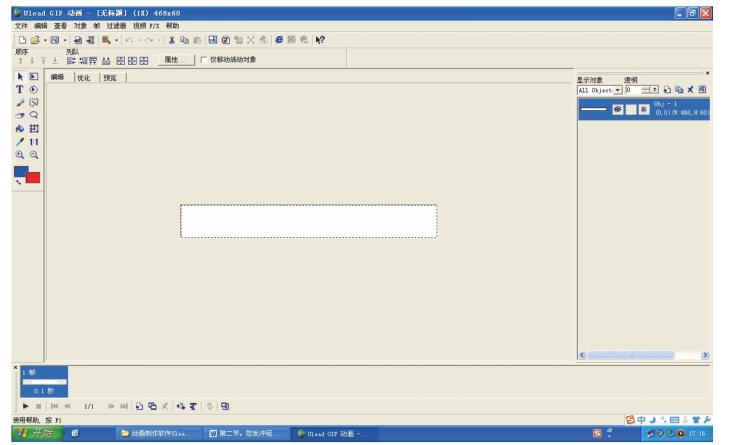
Task: Select the red background color swatch
Action: point(34,178)
